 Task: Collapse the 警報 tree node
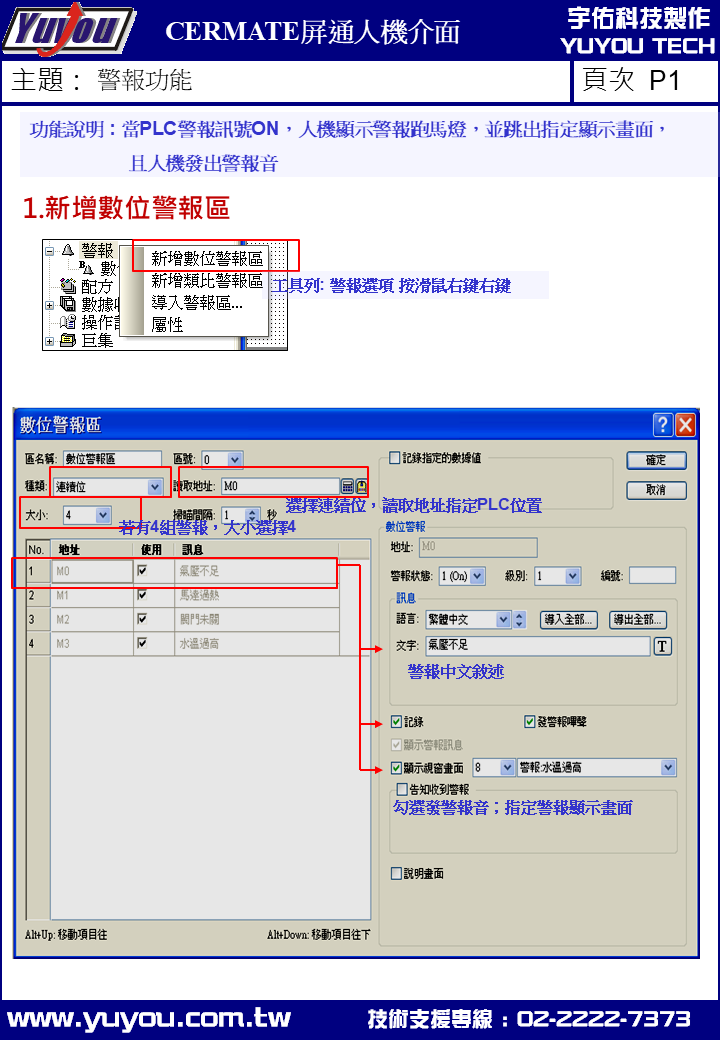tap(50, 251)
